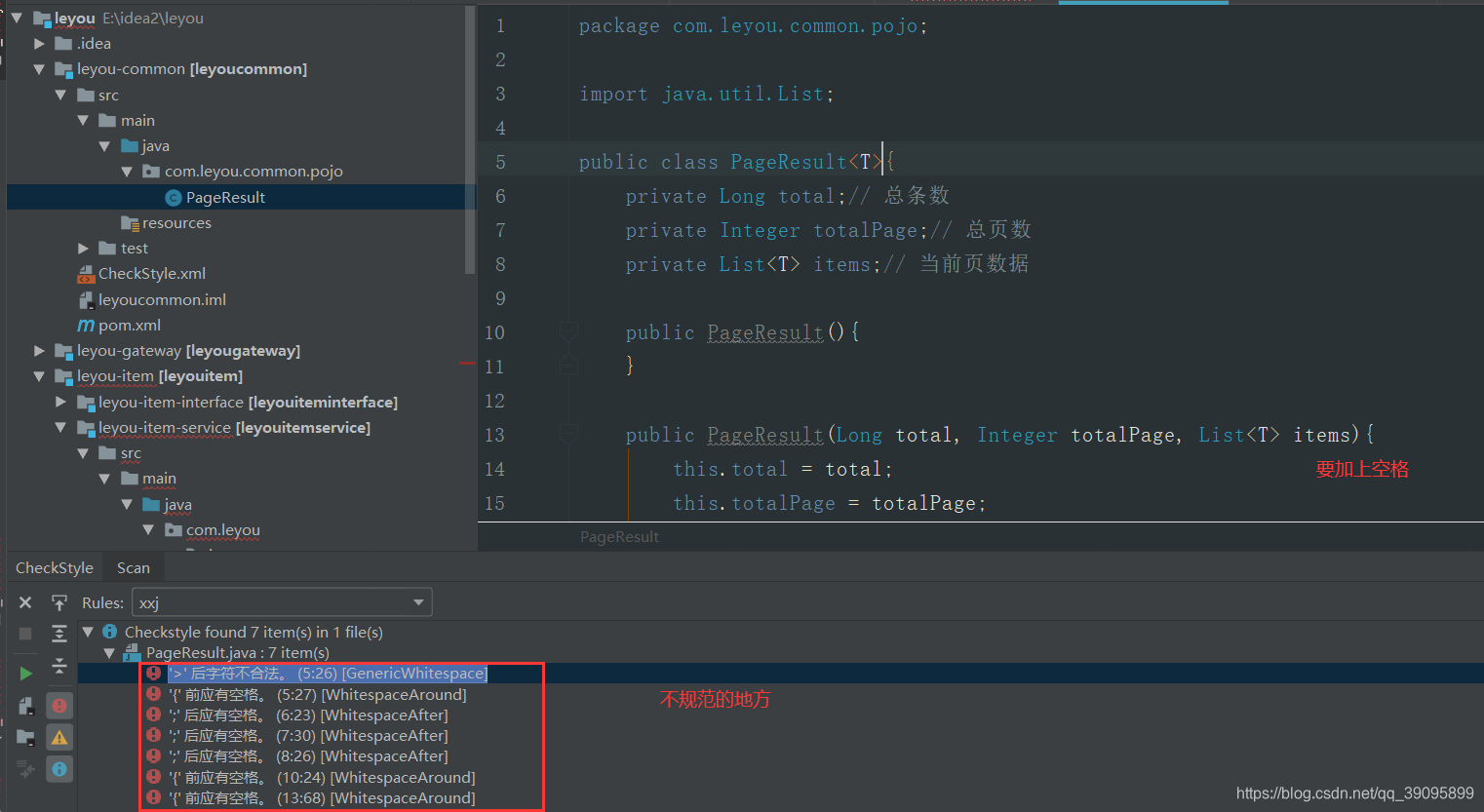Screen dimensions: 1484x812
Task: Expand the .idea folder arrow
Action: [x=39, y=43]
